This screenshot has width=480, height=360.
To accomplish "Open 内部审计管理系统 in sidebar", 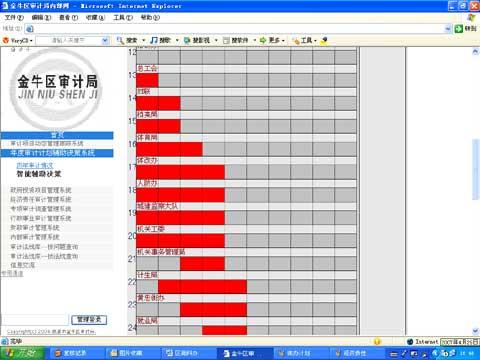I will click(35, 237).
